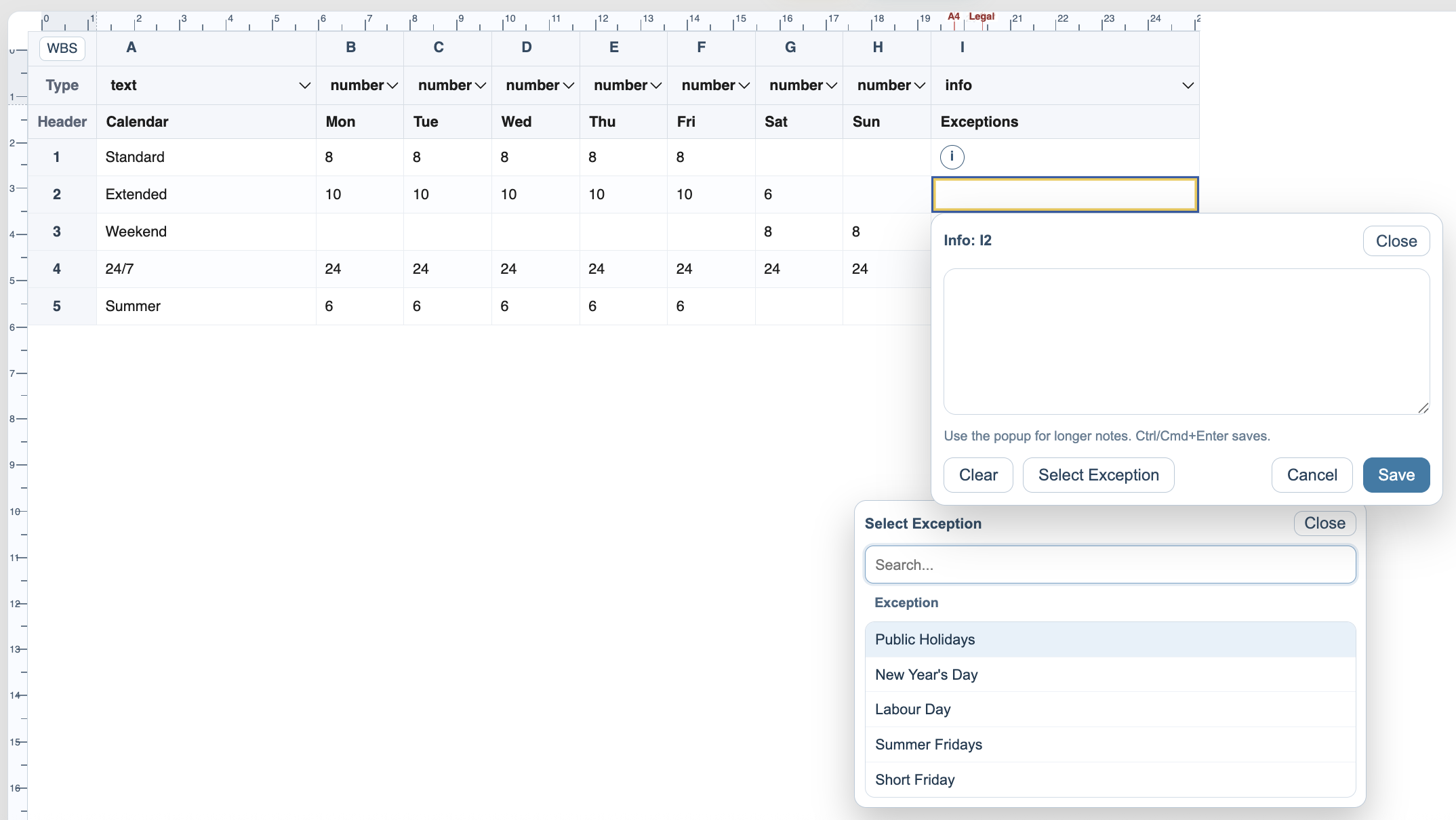Open type dropdown for column F
The width and height of the screenshot is (1456, 820).
point(711,85)
